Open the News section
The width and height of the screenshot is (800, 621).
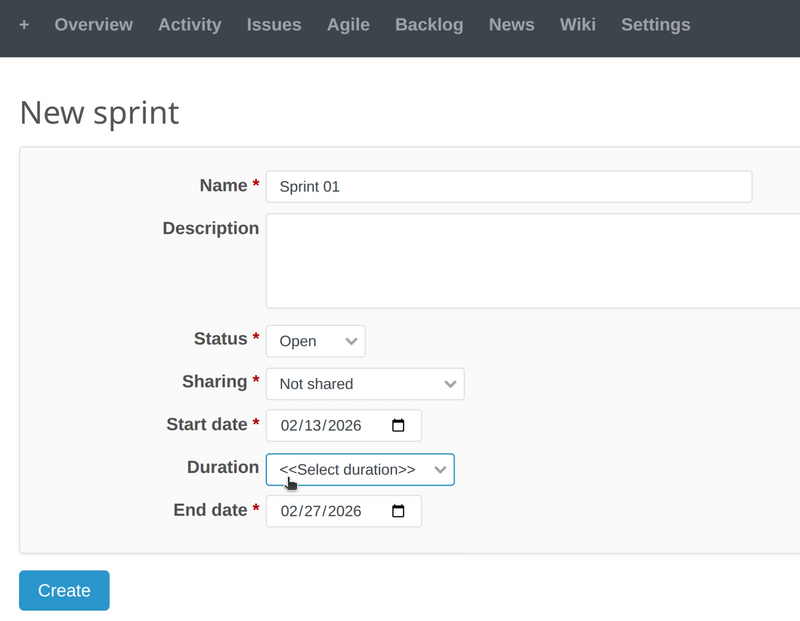tap(511, 25)
